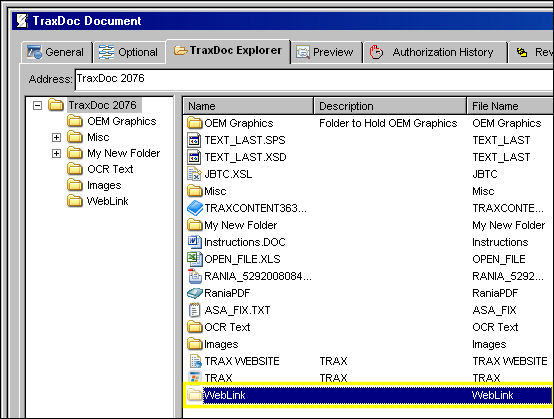This screenshot has width=554, height=419.
Task: Click the highlighted WebLink row name
Action: point(225,395)
